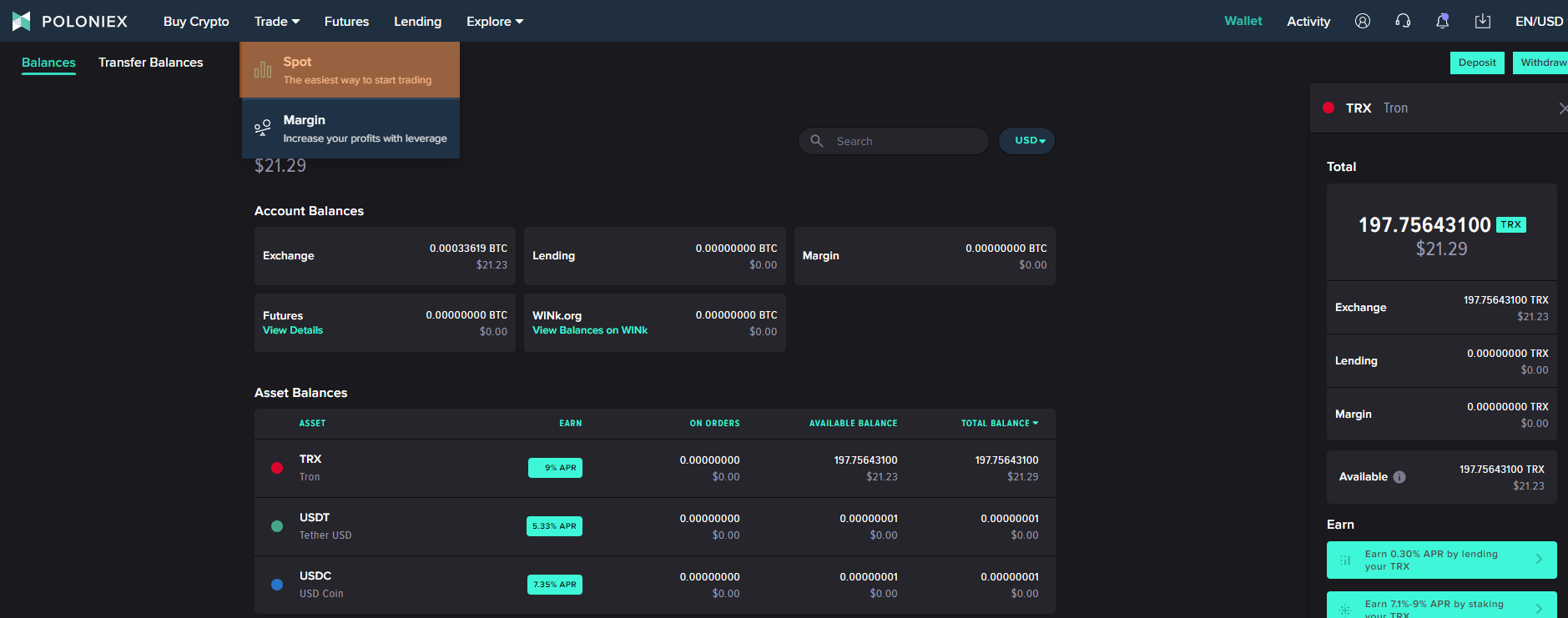Open the Activity page

(x=1308, y=21)
